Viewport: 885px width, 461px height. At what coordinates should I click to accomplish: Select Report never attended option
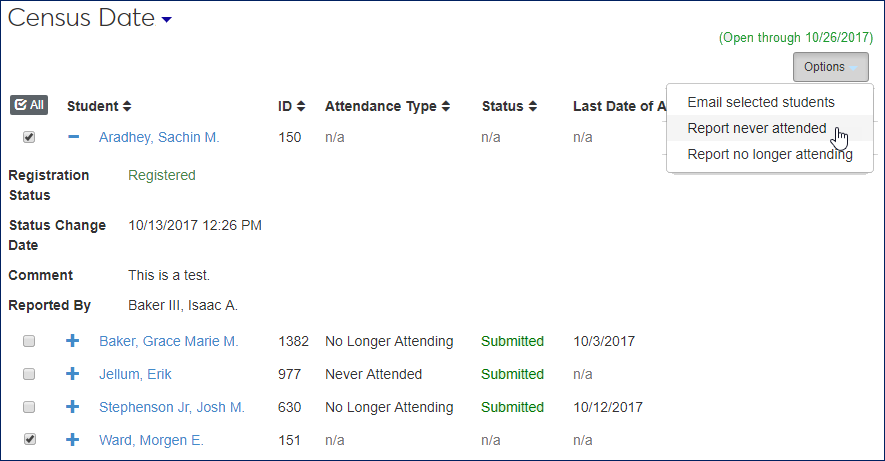tap(756, 128)
